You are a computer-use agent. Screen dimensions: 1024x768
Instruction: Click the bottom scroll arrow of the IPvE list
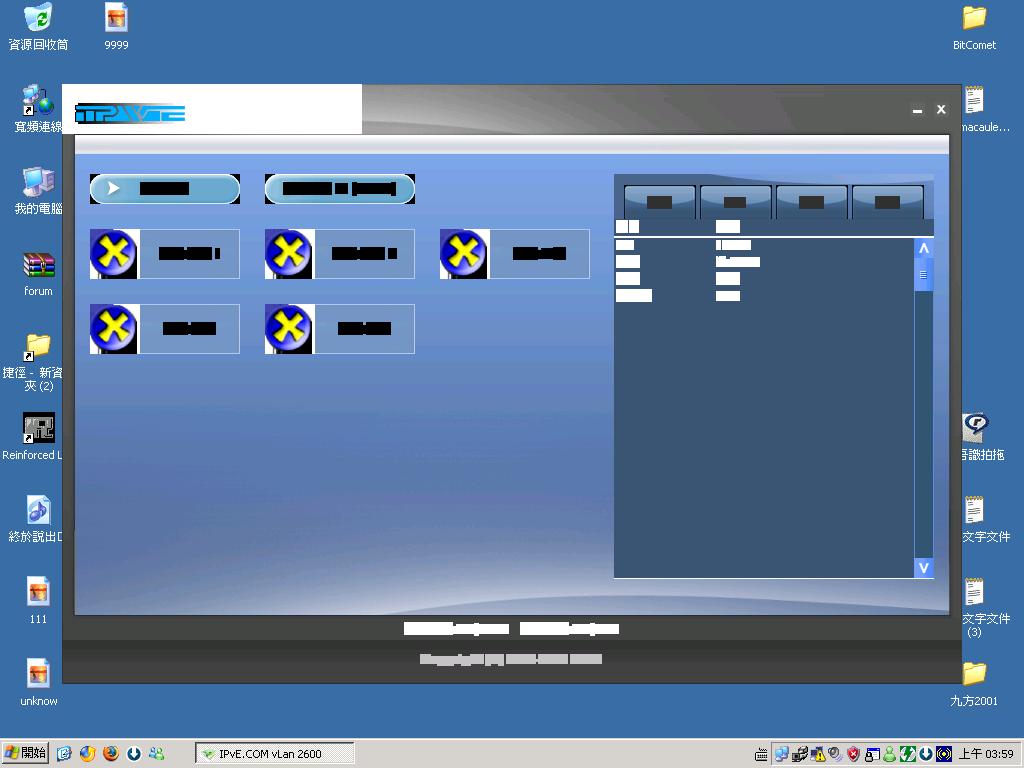(923, 568)
